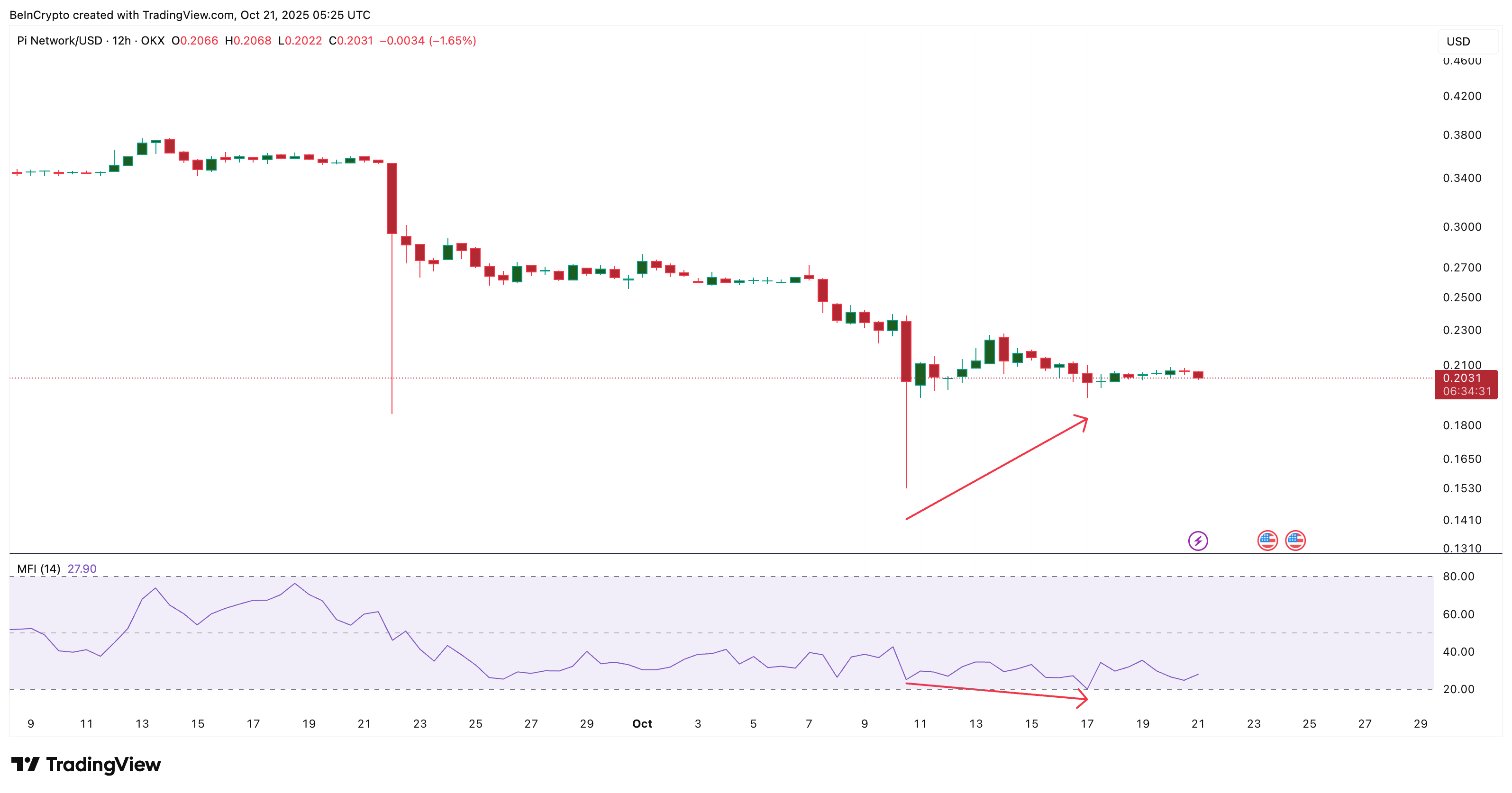Click the second US flag event icon
The width and height of the screenshot is (1512, 793).
[x=1295, y=540]
